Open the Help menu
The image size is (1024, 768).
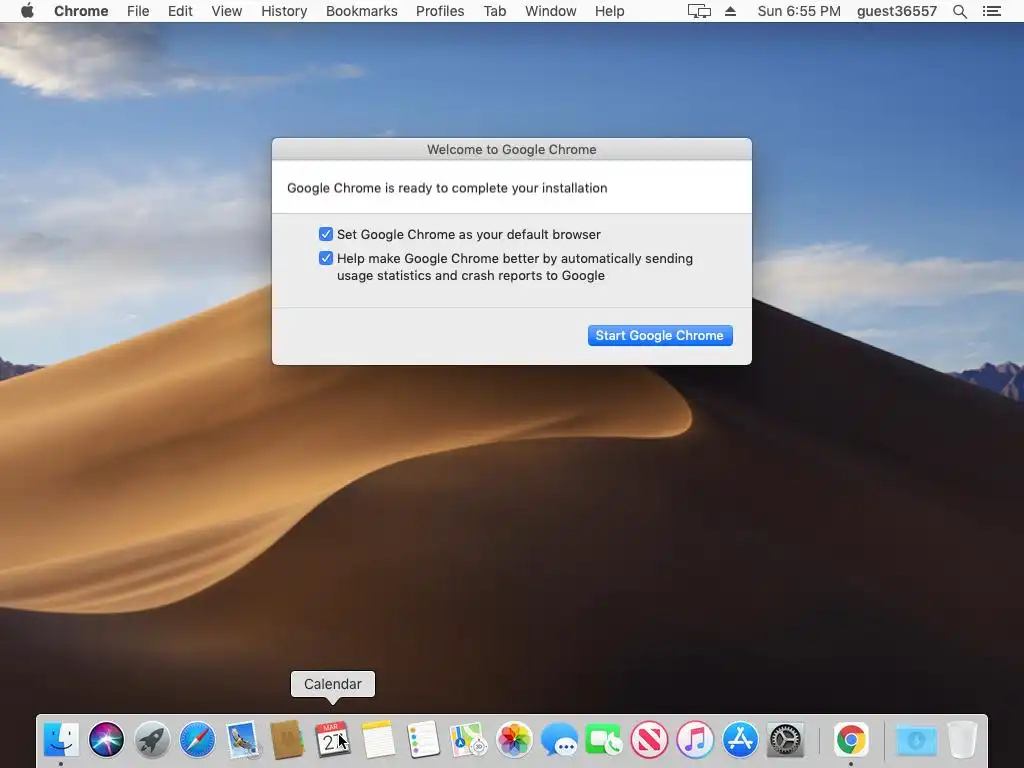[609, 11]
